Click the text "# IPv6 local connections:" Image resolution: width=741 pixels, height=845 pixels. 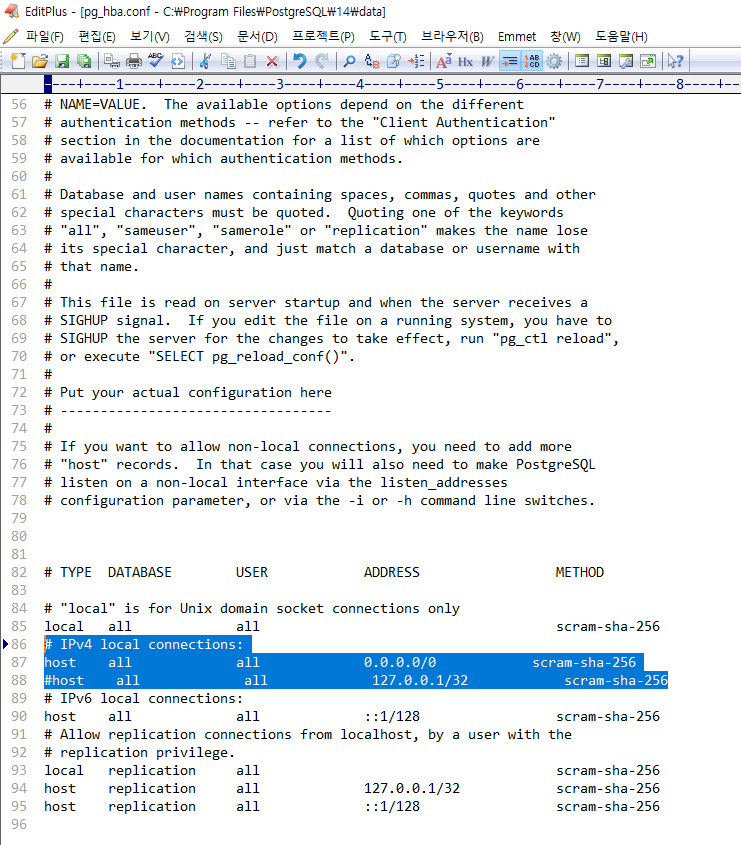143,698
